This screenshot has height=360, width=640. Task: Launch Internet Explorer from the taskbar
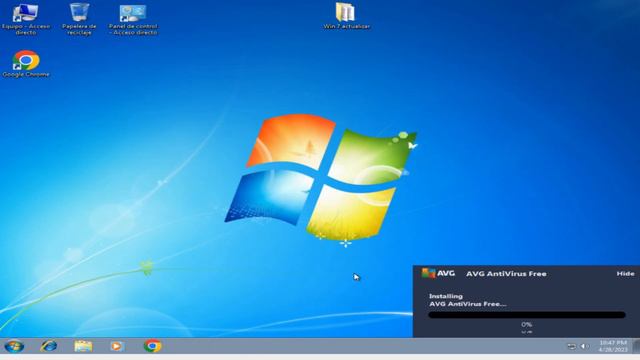tap(49, 346)
